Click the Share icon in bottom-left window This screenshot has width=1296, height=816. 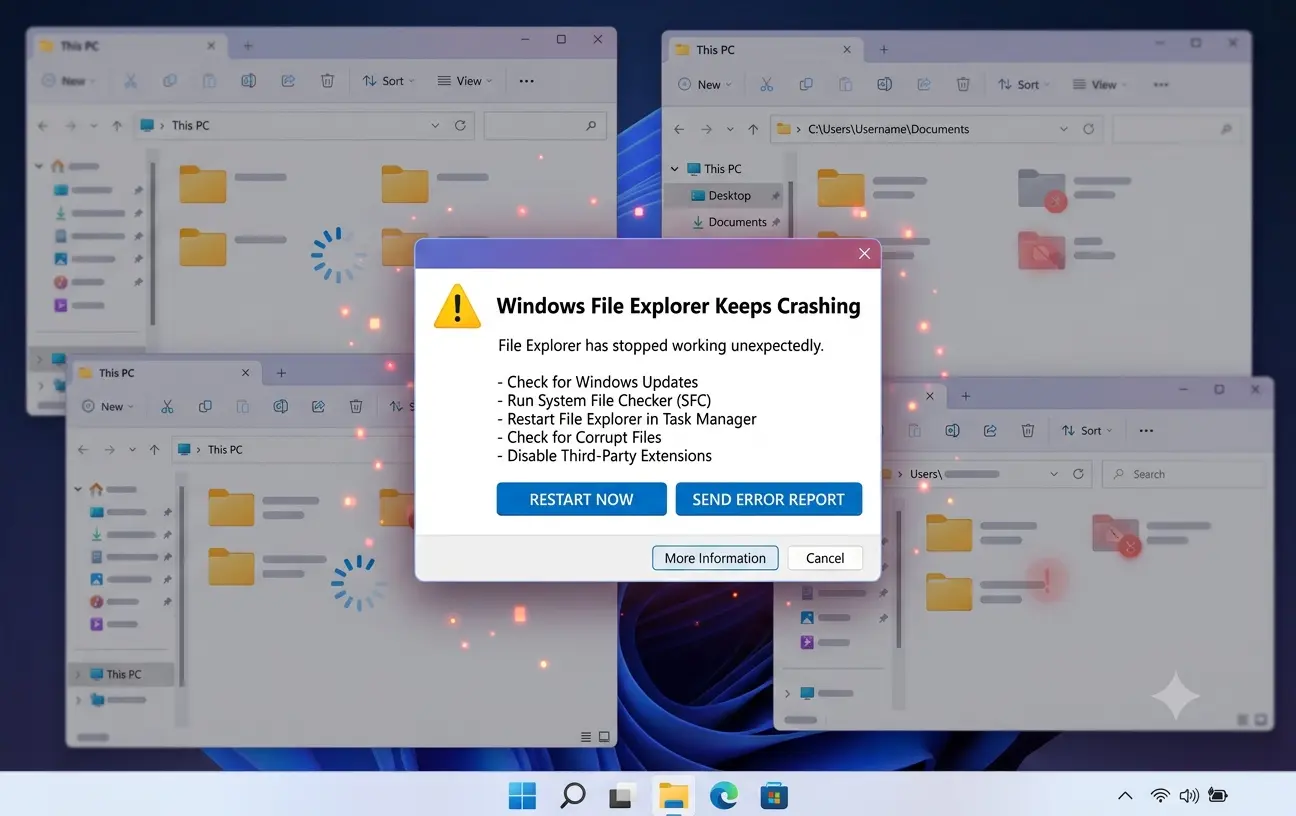(x=318, y=407)
